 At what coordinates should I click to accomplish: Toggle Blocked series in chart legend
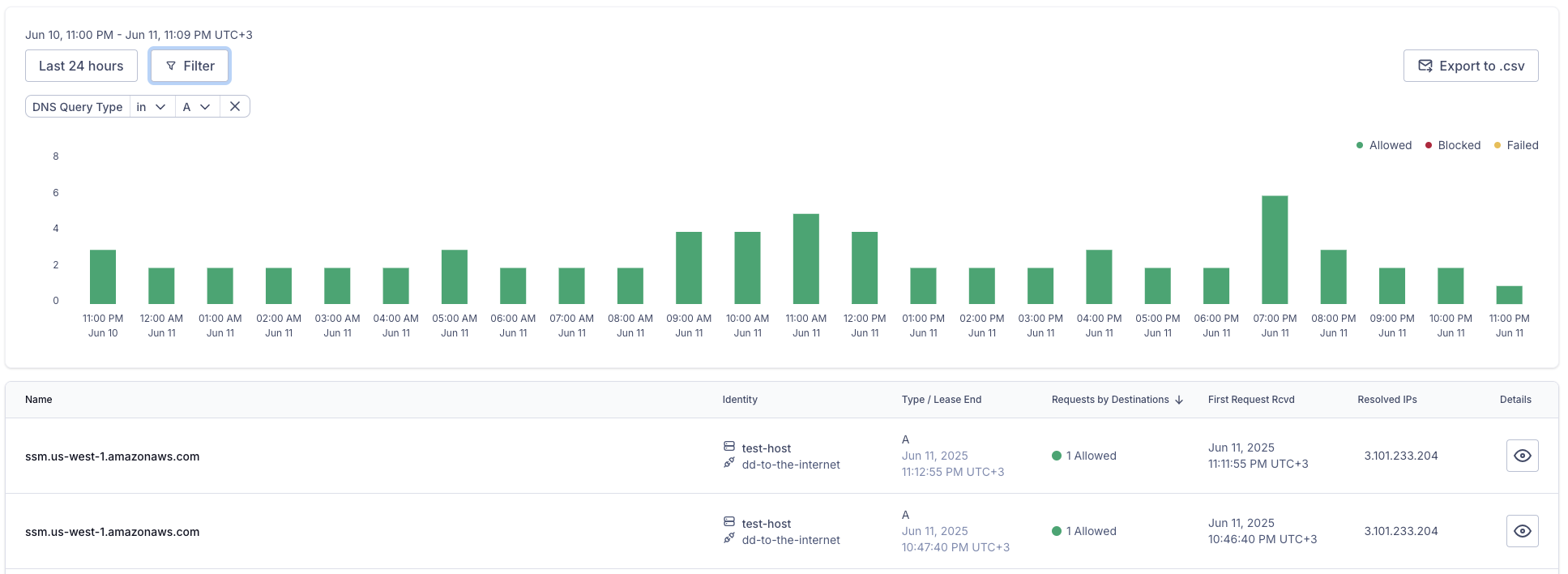pos(1452,145)
